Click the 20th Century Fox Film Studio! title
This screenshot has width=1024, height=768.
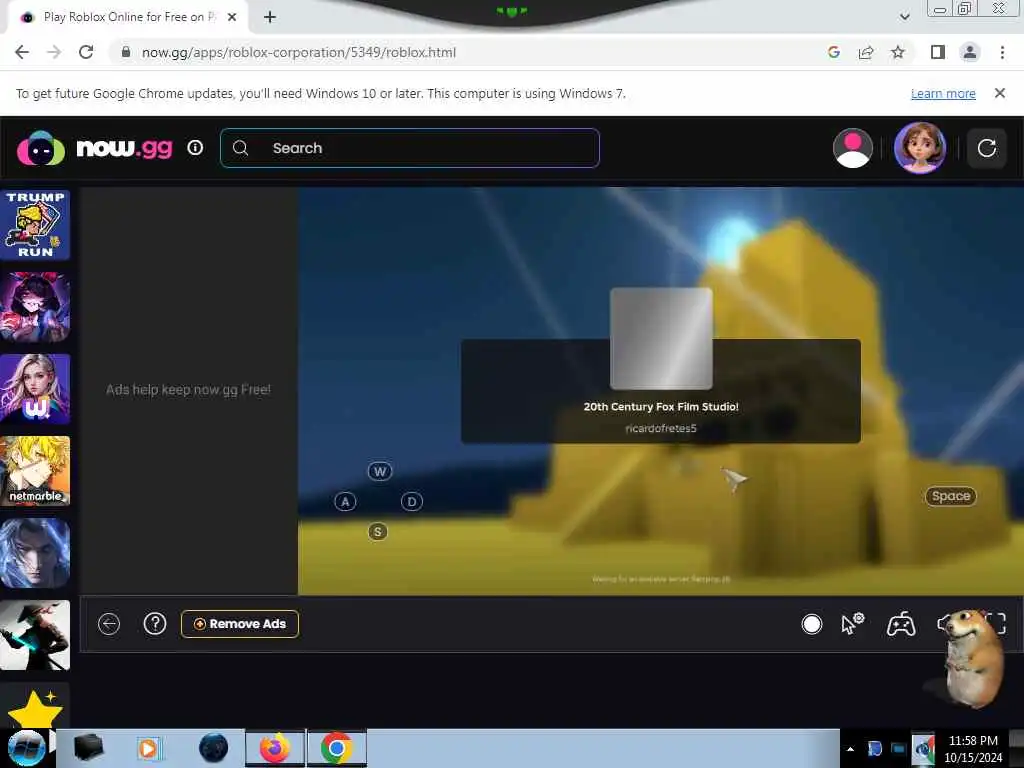tap(661, 406)
